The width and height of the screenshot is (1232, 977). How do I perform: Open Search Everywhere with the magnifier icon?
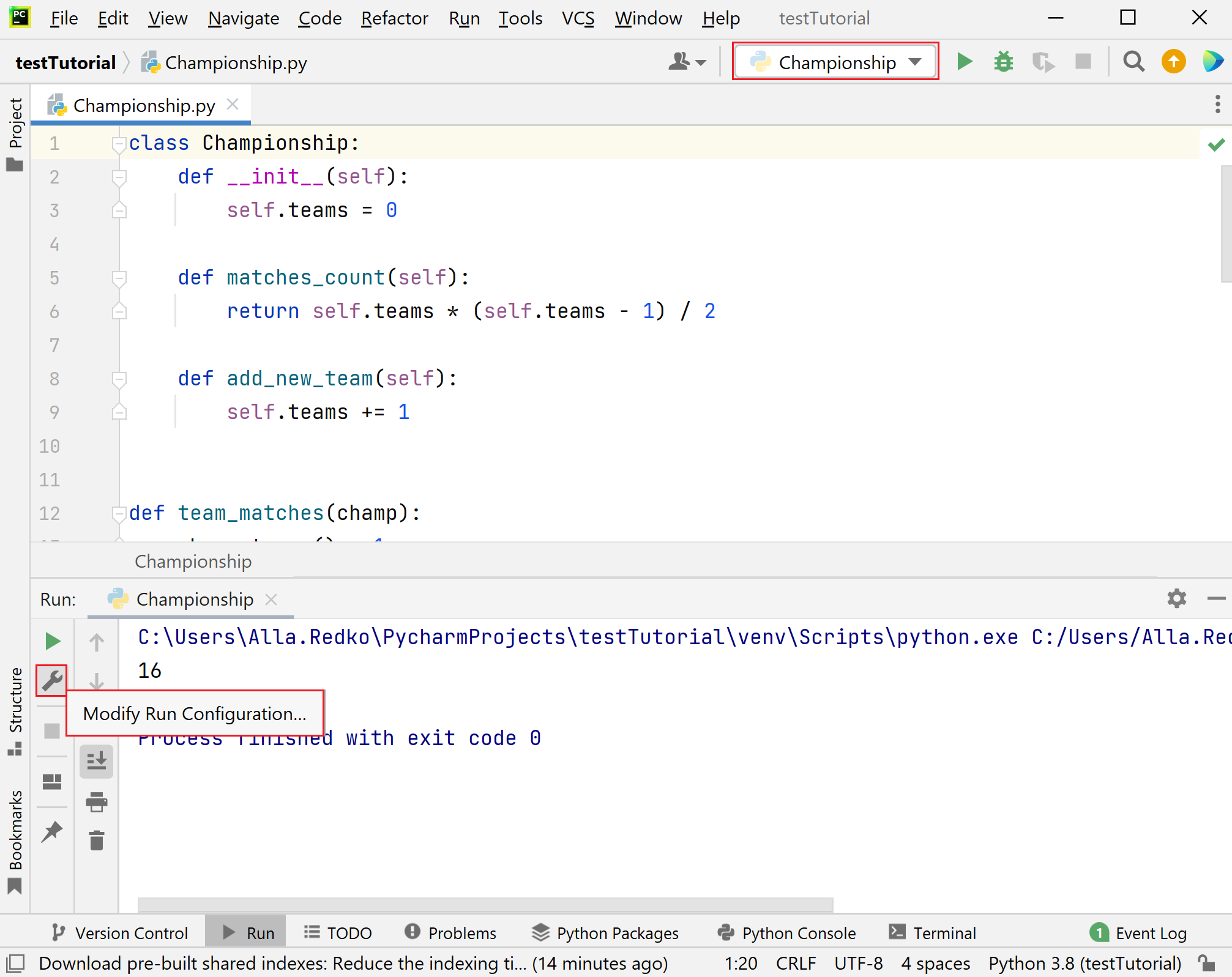(1133, 62)
